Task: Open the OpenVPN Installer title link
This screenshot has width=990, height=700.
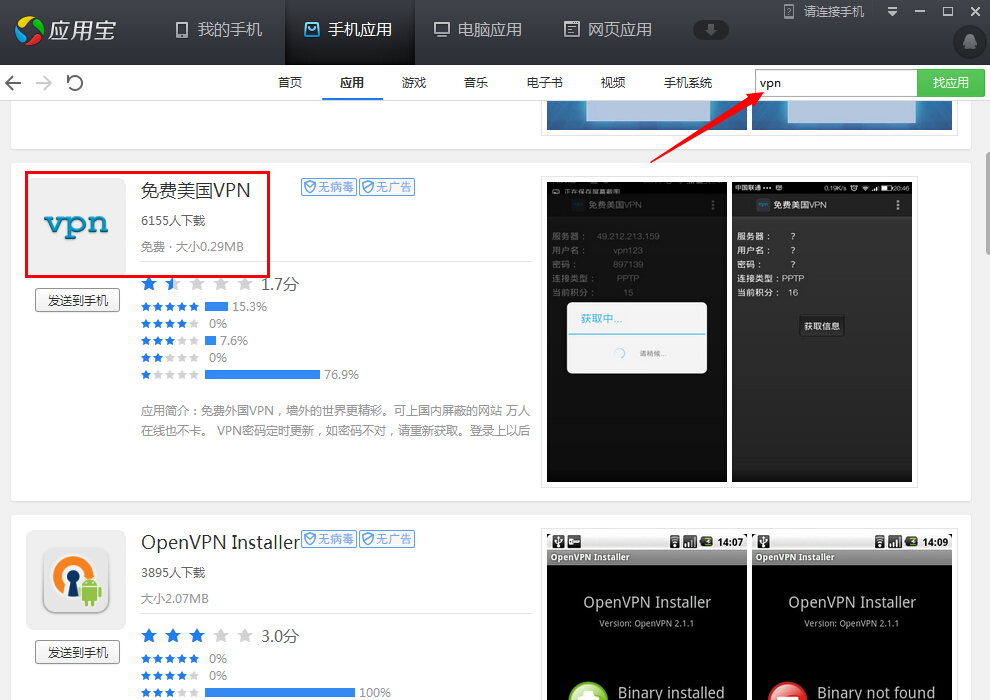Action: (220, 542)
